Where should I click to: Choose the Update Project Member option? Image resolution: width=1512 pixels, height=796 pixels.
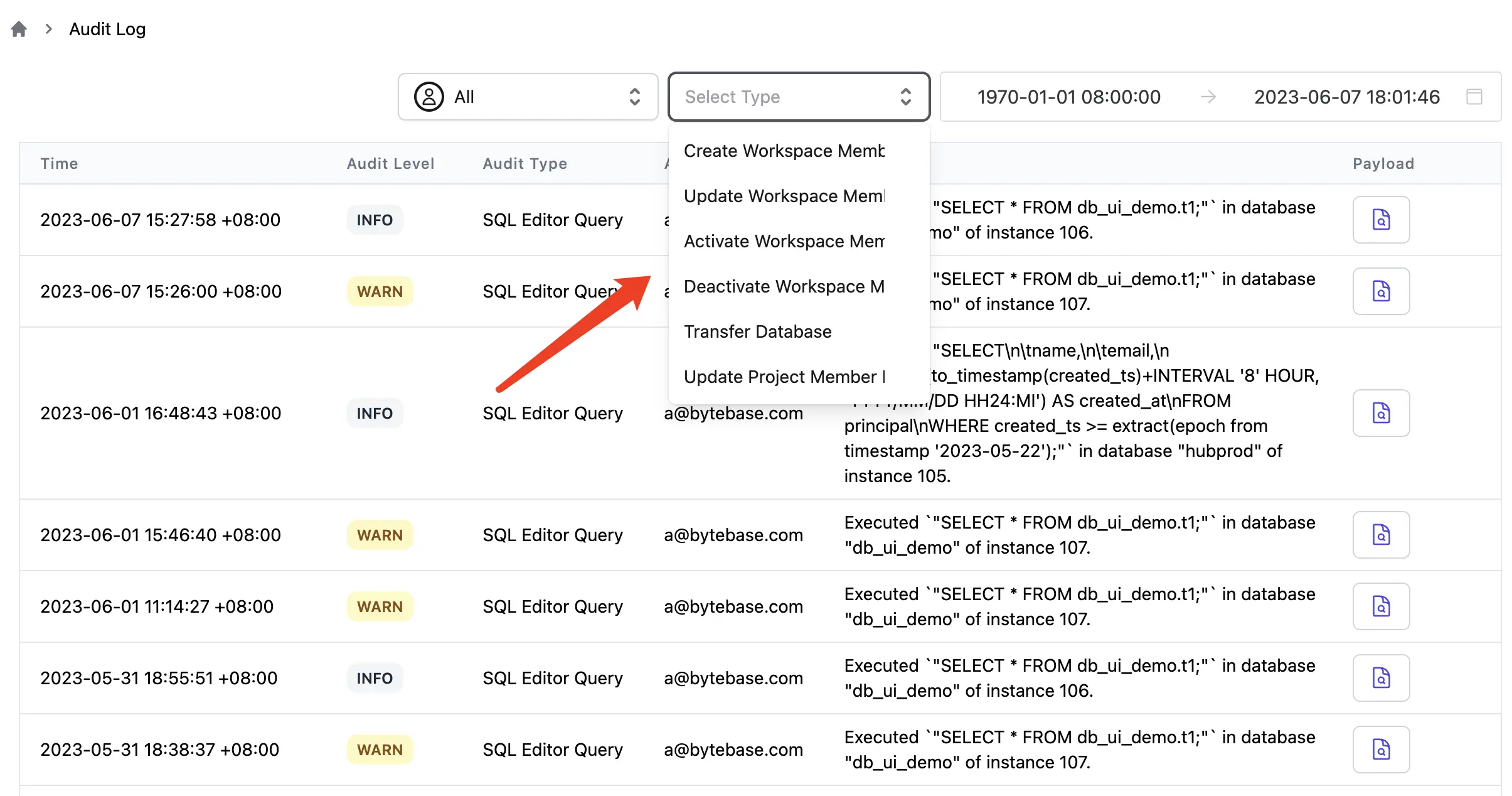(x=784, y=377)
